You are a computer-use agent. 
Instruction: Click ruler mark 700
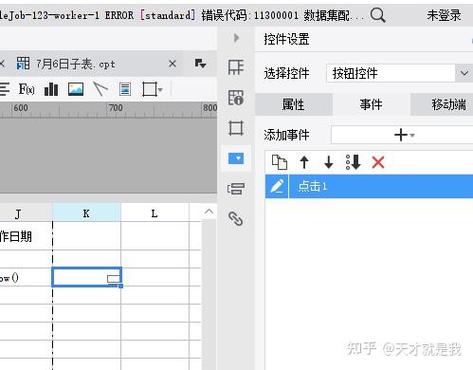[x=115, y=108]
